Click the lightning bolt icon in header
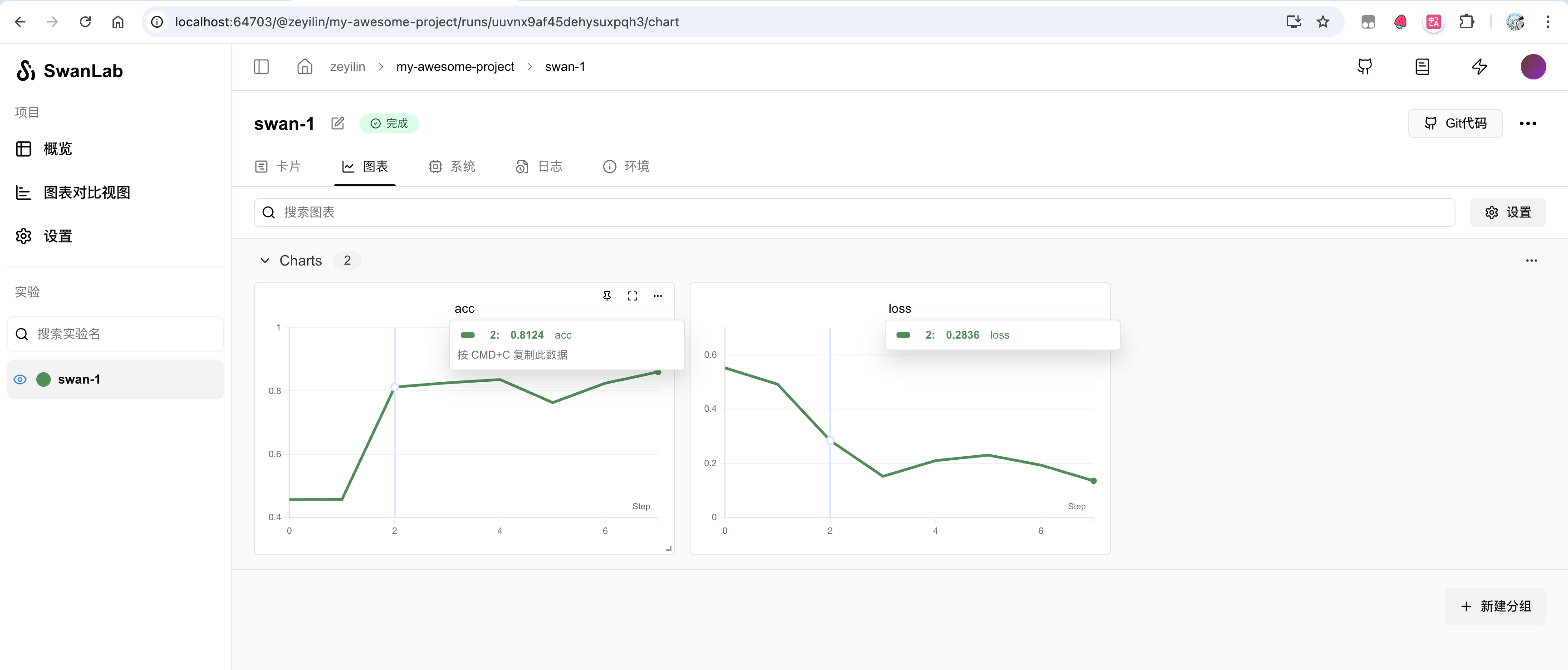The width and height of the screenshot is (1568, 670). [x=1479, y=66]
